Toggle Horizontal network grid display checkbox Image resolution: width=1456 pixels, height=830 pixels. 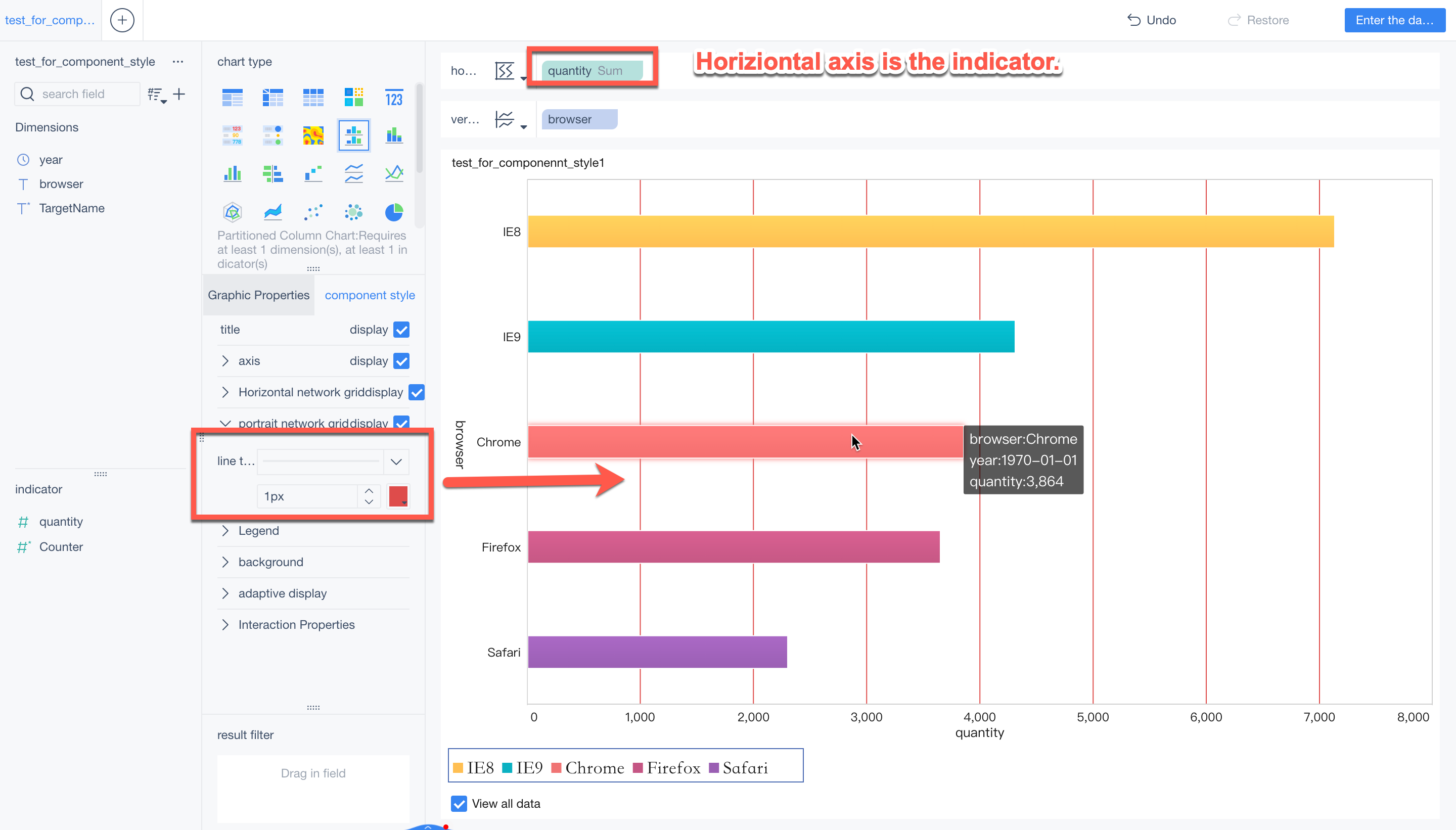417,392
